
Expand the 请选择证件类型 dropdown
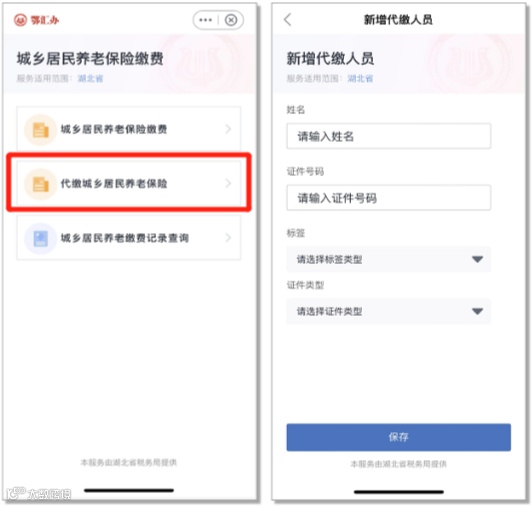pos(388,311)
